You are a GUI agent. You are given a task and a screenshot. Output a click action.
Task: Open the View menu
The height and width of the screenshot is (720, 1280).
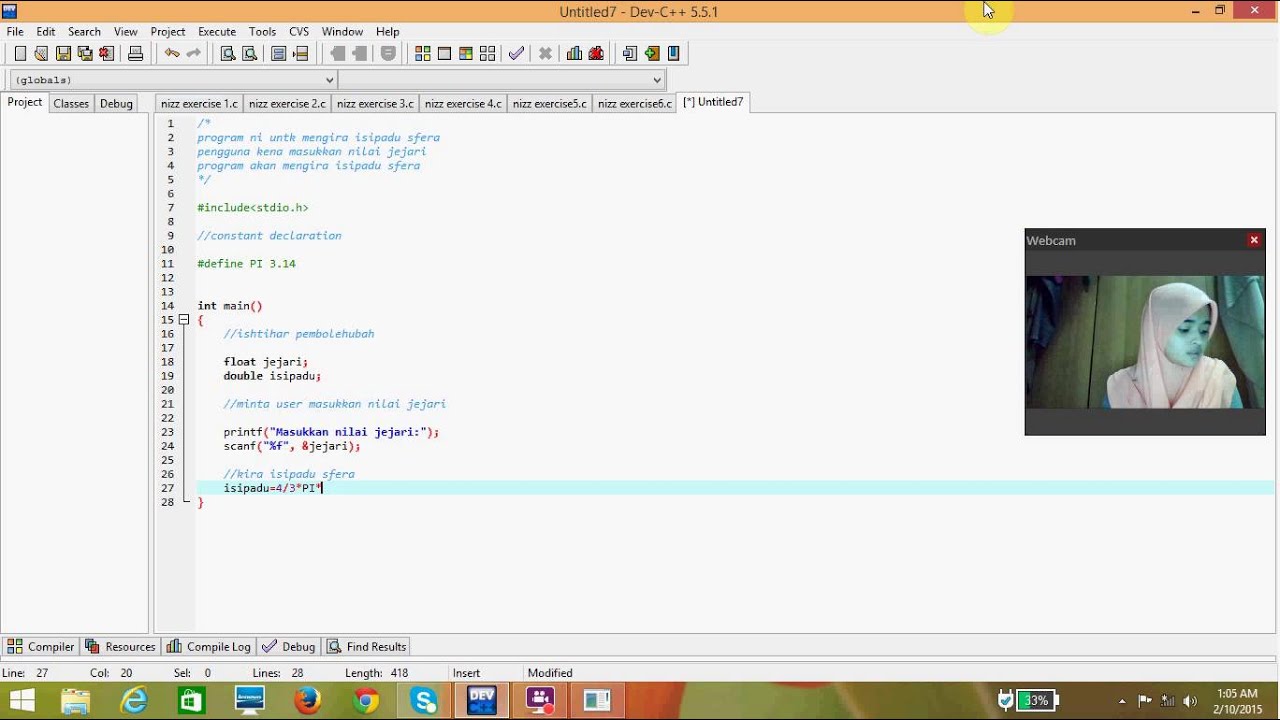point(126,32)
